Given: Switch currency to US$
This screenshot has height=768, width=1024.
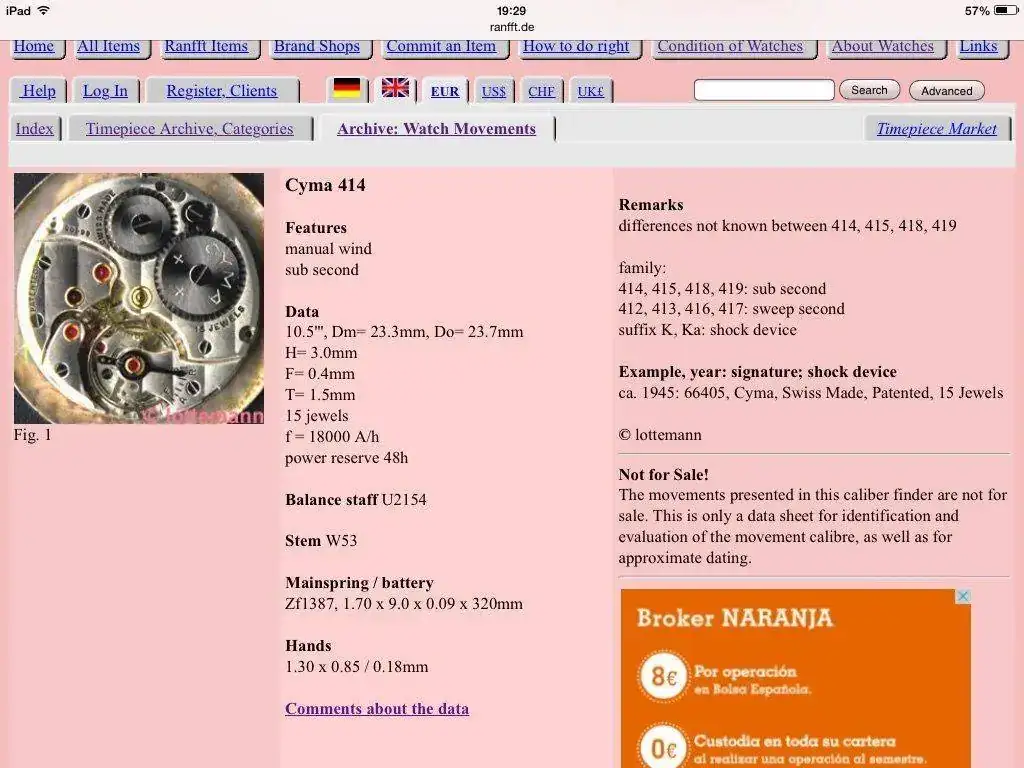Looking at the screenshot, I should (x=494, y=91).
